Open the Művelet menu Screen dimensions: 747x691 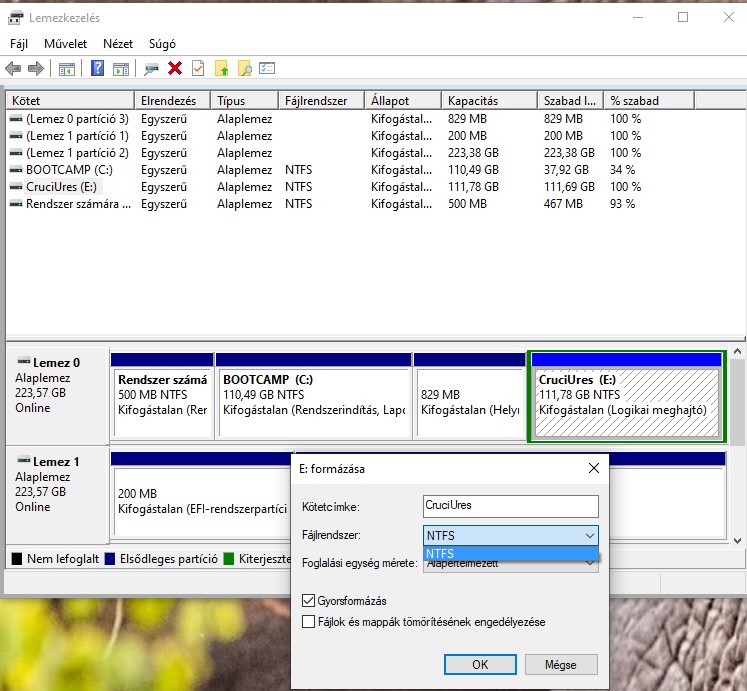point(65,44)
